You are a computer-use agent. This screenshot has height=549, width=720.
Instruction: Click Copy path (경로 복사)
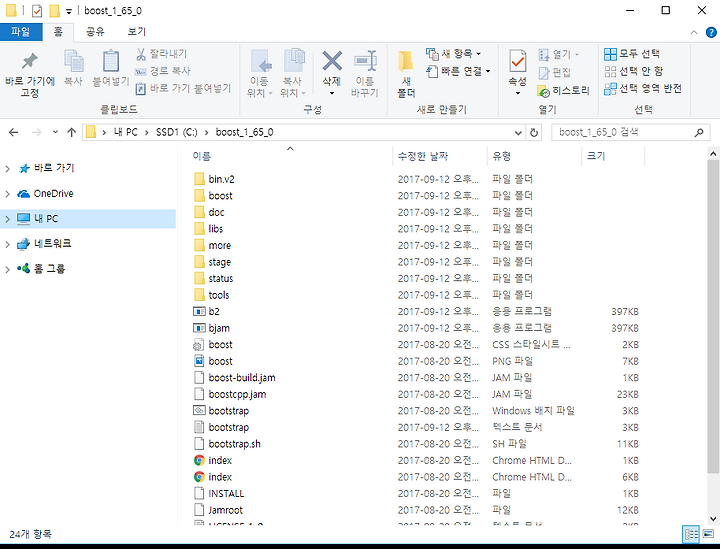coord(163,71)
